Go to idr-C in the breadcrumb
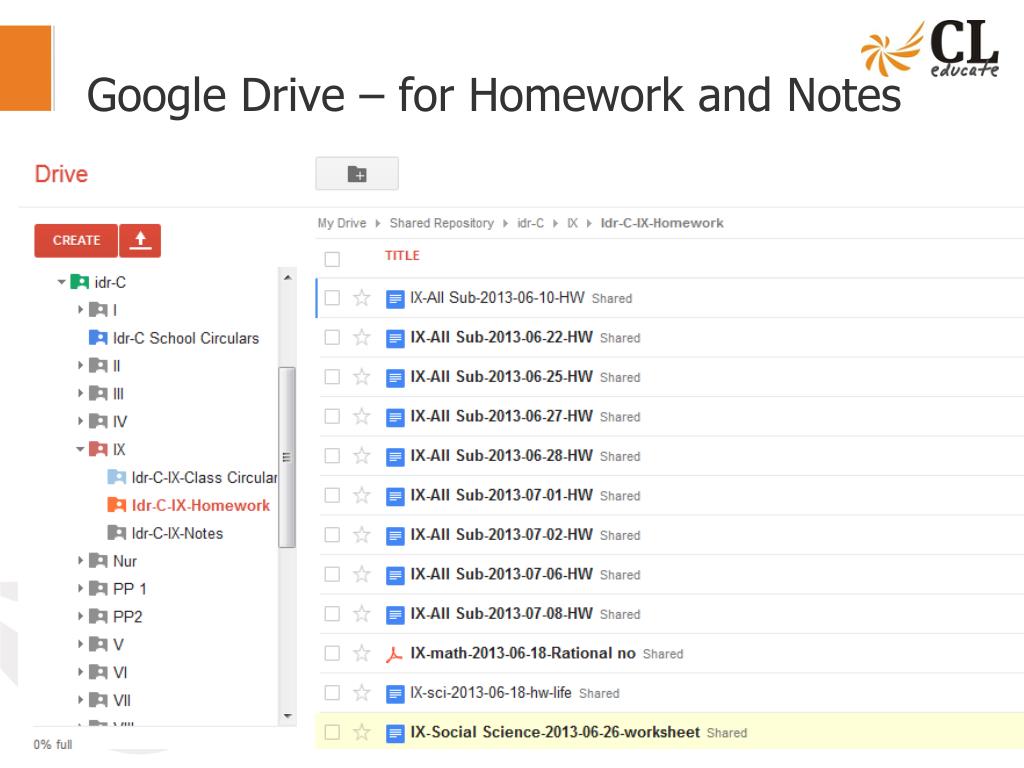 pos(530,223)
